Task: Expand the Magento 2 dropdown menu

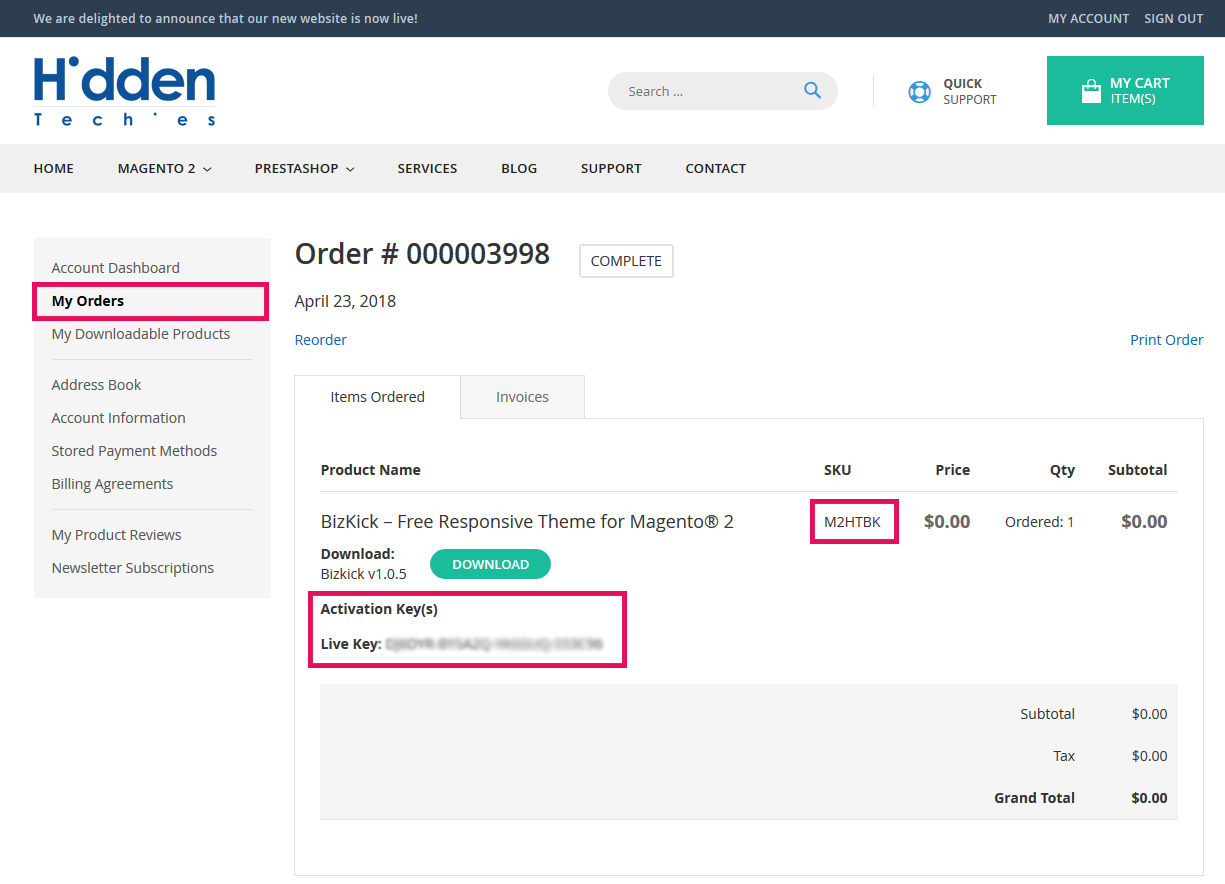Action: pyautogui.click(x=164, y=168)
